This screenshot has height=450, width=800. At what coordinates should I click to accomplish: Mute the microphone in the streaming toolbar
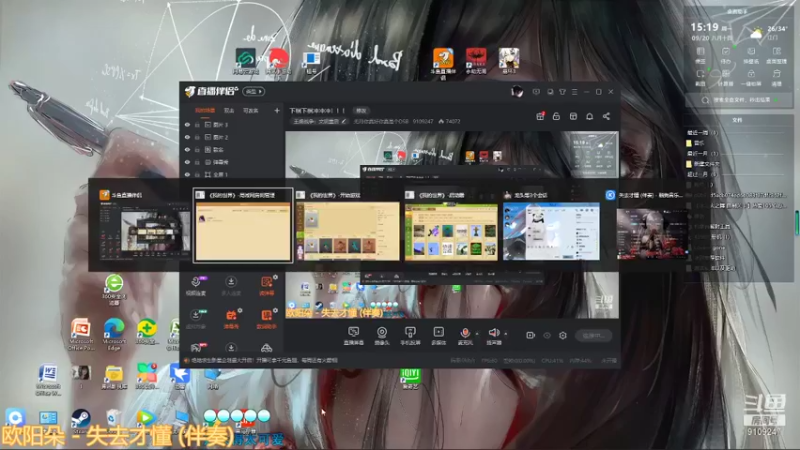[465, 333]
